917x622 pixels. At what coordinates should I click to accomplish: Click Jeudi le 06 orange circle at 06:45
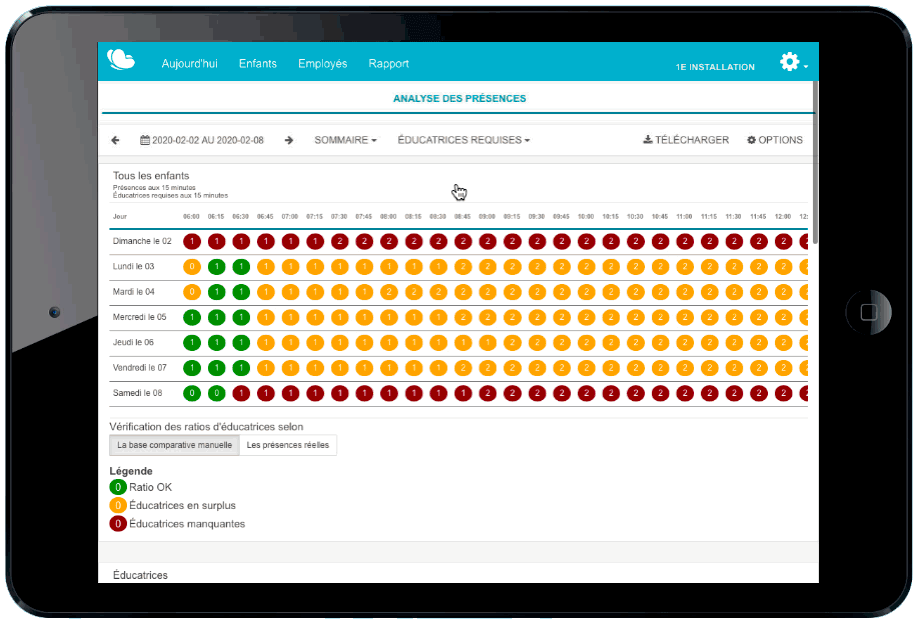tap(266, 343)
